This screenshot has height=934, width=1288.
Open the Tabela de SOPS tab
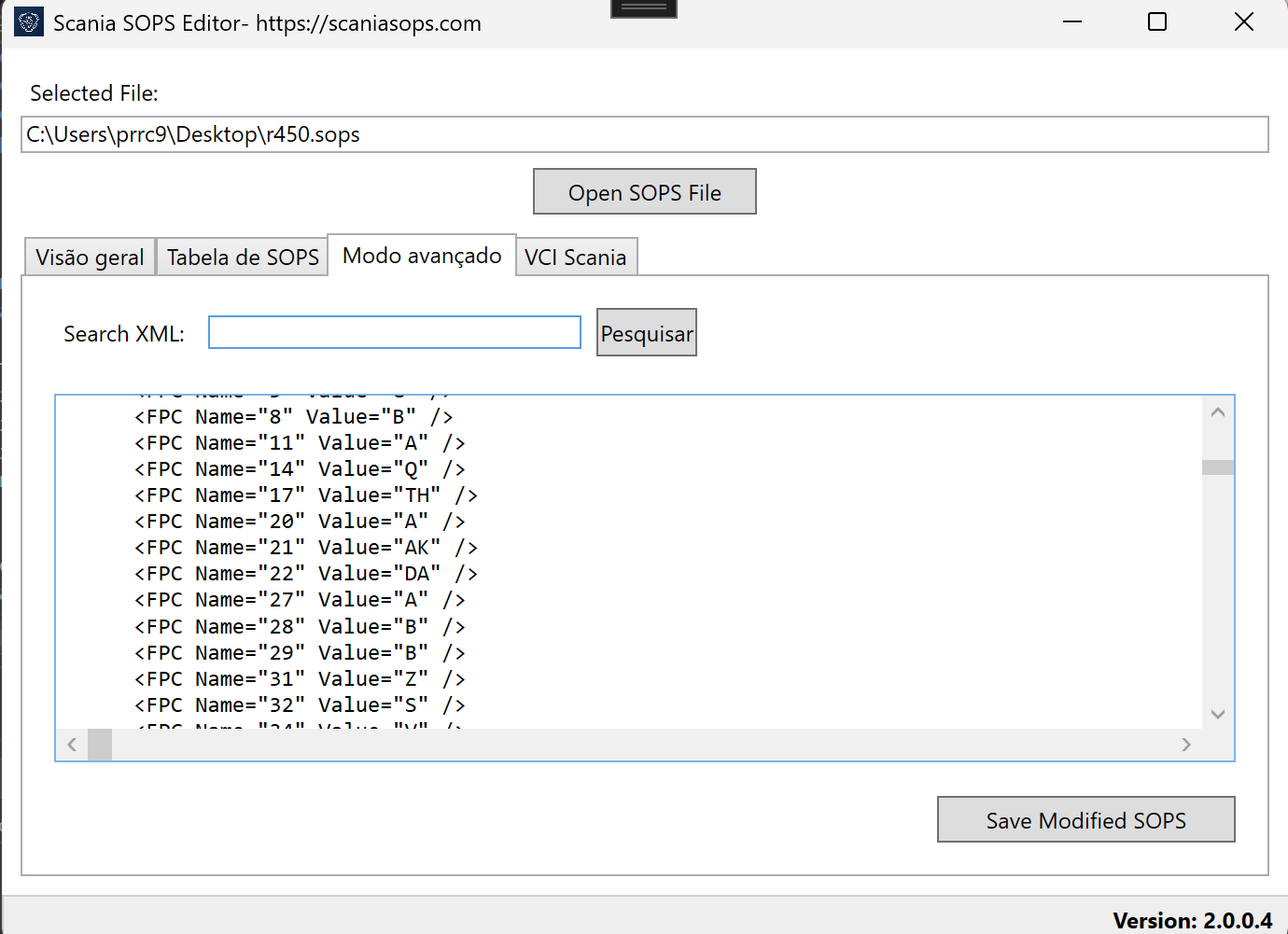pos(242,257)
